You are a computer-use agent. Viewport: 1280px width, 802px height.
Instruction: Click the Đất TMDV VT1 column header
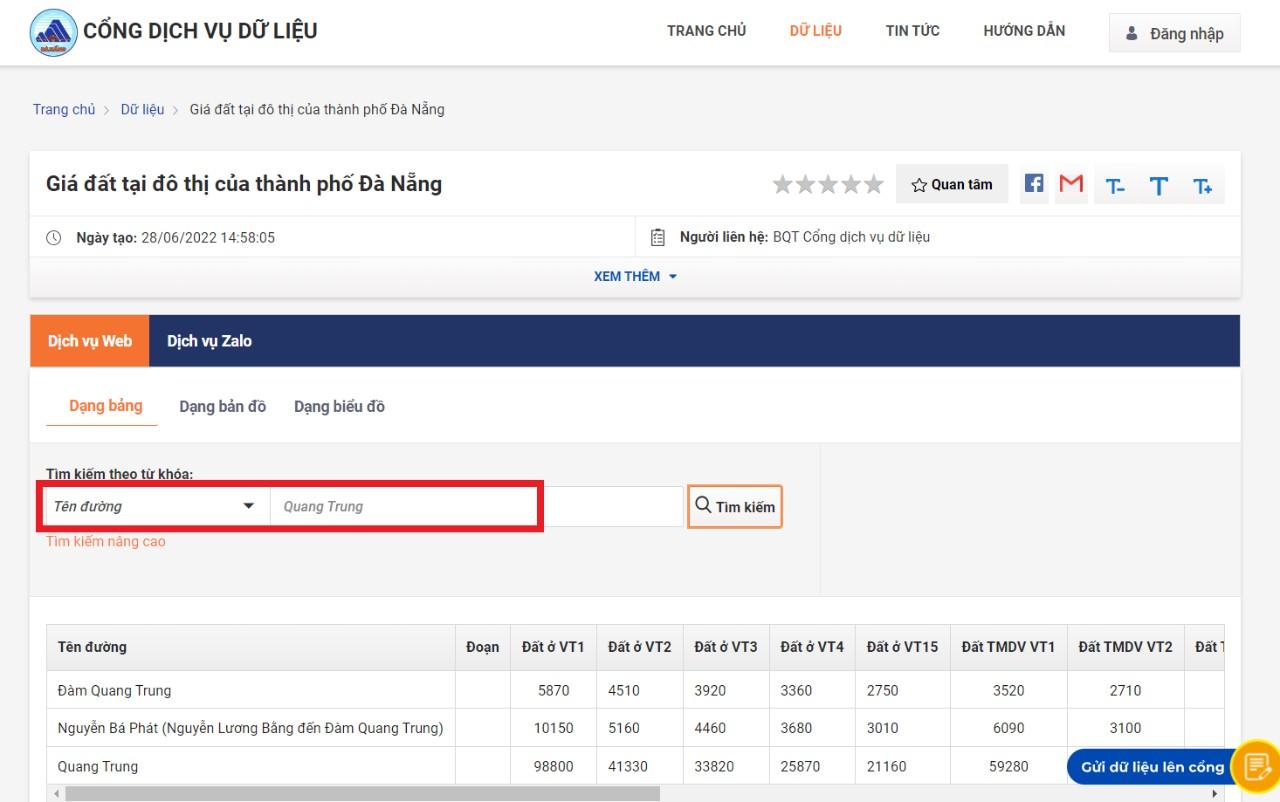coord(1008,647)
